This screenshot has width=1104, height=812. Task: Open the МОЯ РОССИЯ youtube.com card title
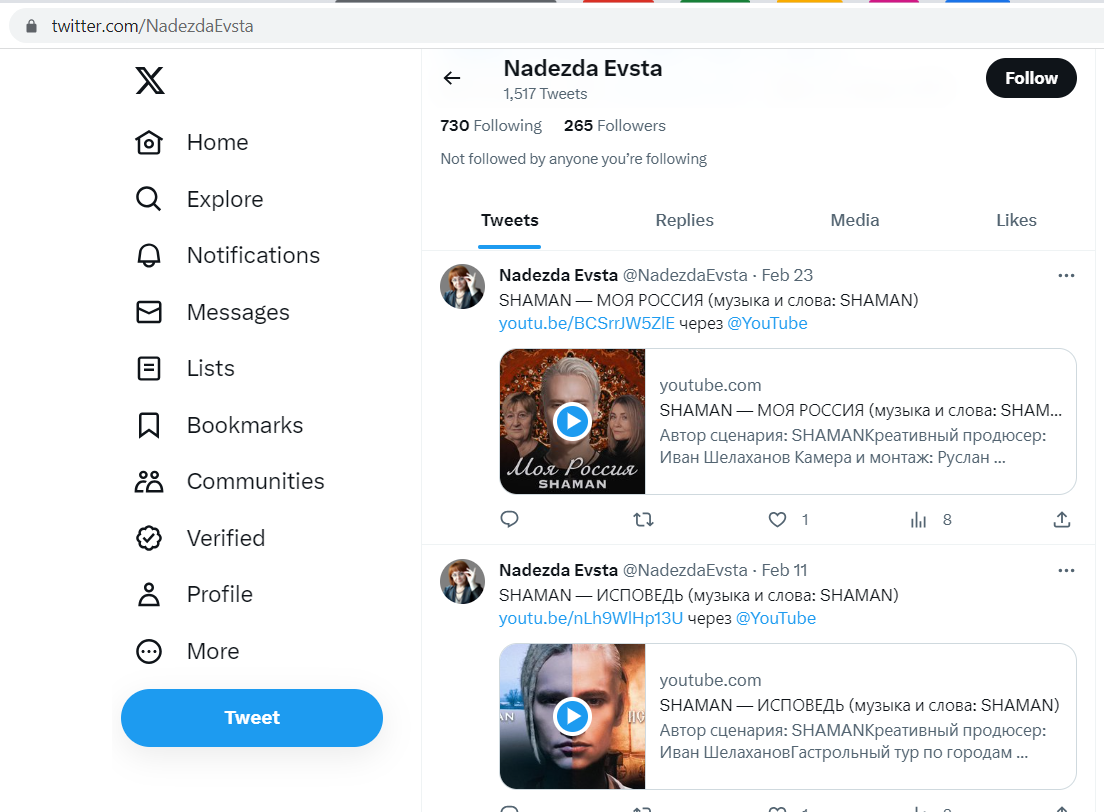[x=860, y=410]
